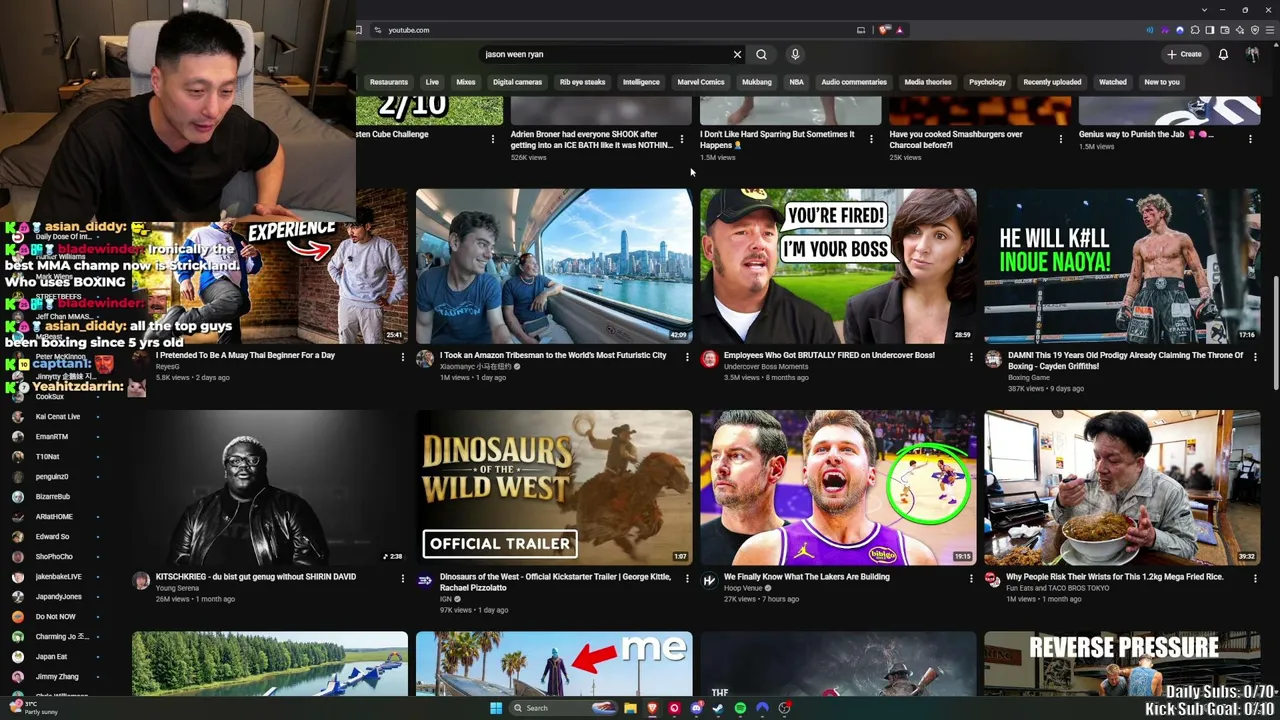
Task: Select the Psychology filter chip
Action: pos(987,82)
